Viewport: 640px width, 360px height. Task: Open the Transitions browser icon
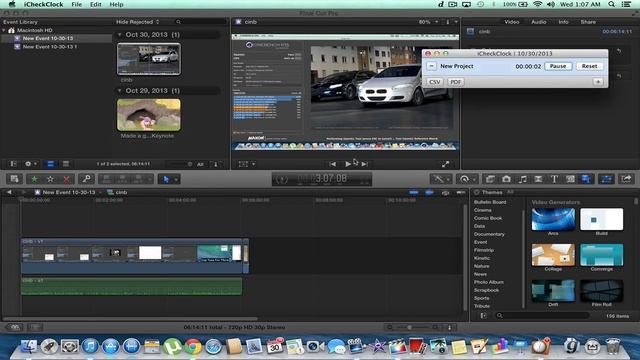pos(538,179)
